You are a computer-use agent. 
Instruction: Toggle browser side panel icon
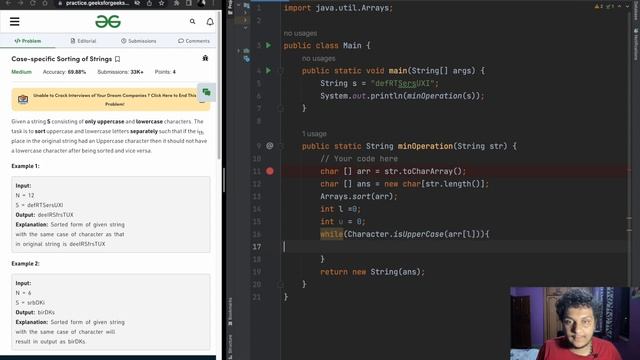pos(189,3)
